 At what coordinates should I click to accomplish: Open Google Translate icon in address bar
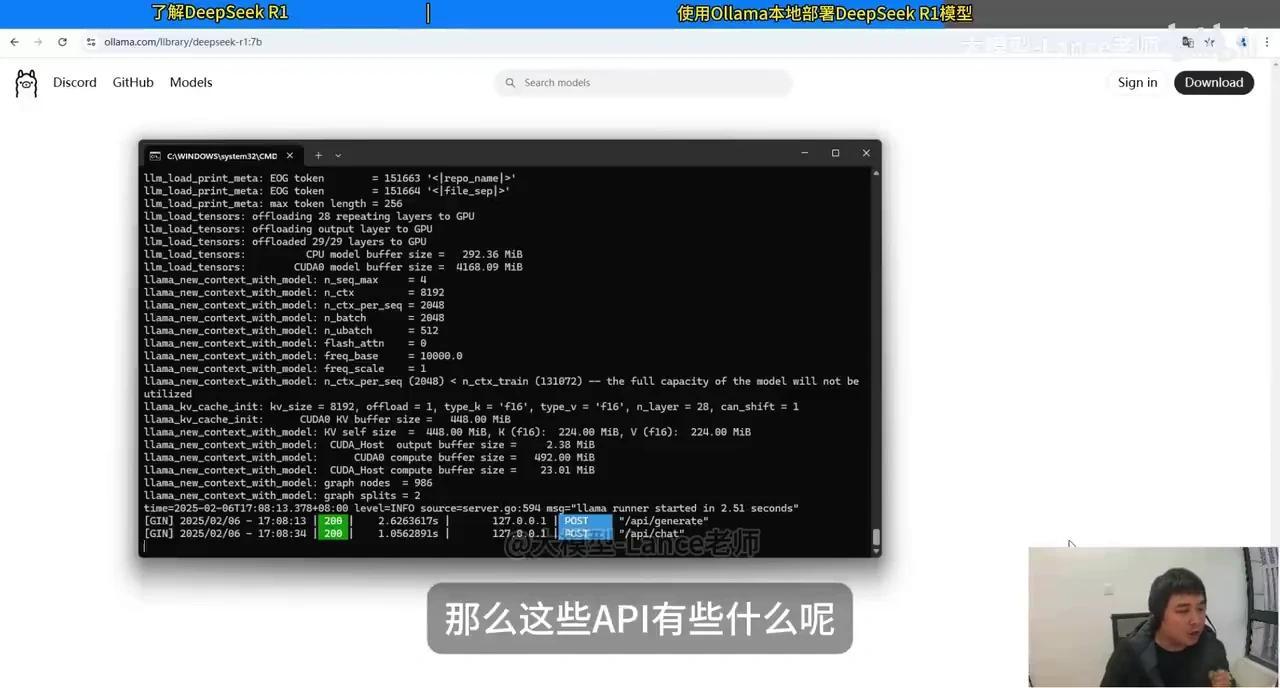click(x=1187, y=42)
